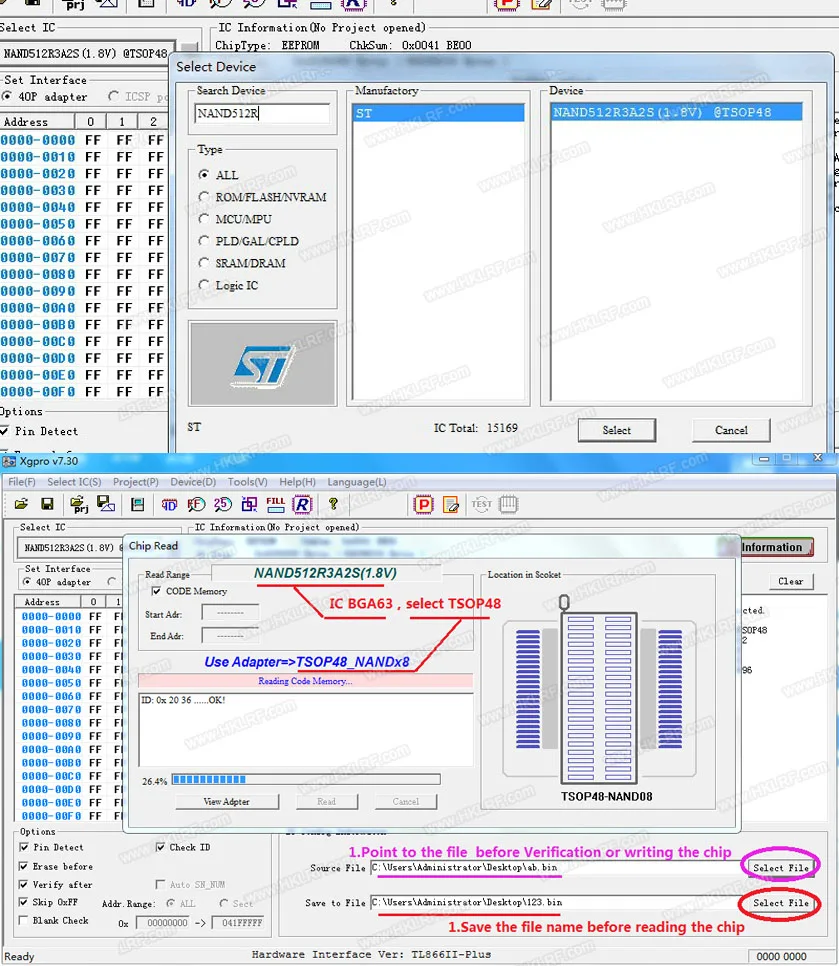Click the IC chip test icon after TEST
The image size is (839, 966).
tap(508, 505)
